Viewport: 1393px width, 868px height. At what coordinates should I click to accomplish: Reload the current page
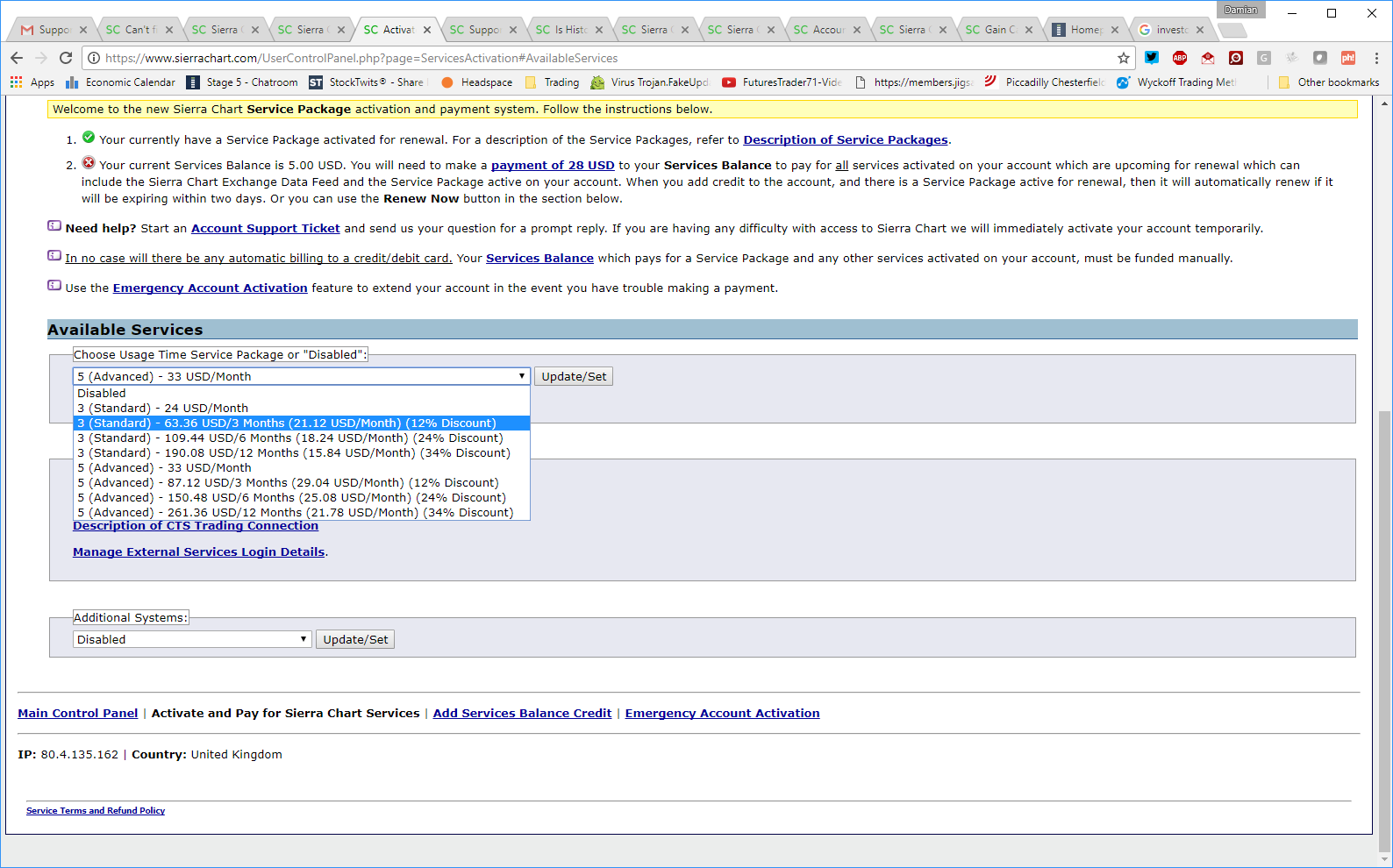pos(66,58)
